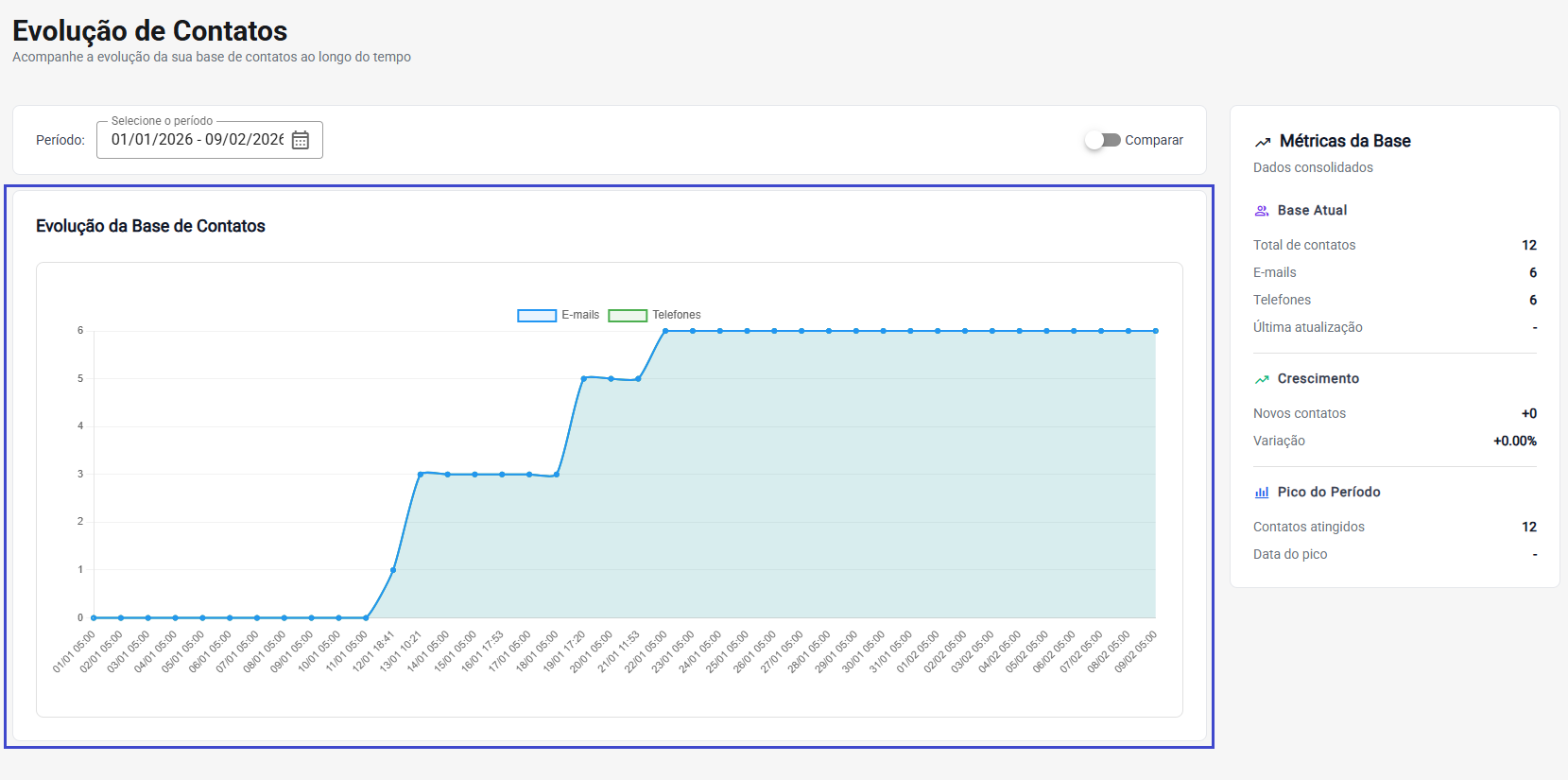The height and width of the screenshot is (780, 1568).
Task: Click the green Telefones legend color box
Action: coord(628,316)
